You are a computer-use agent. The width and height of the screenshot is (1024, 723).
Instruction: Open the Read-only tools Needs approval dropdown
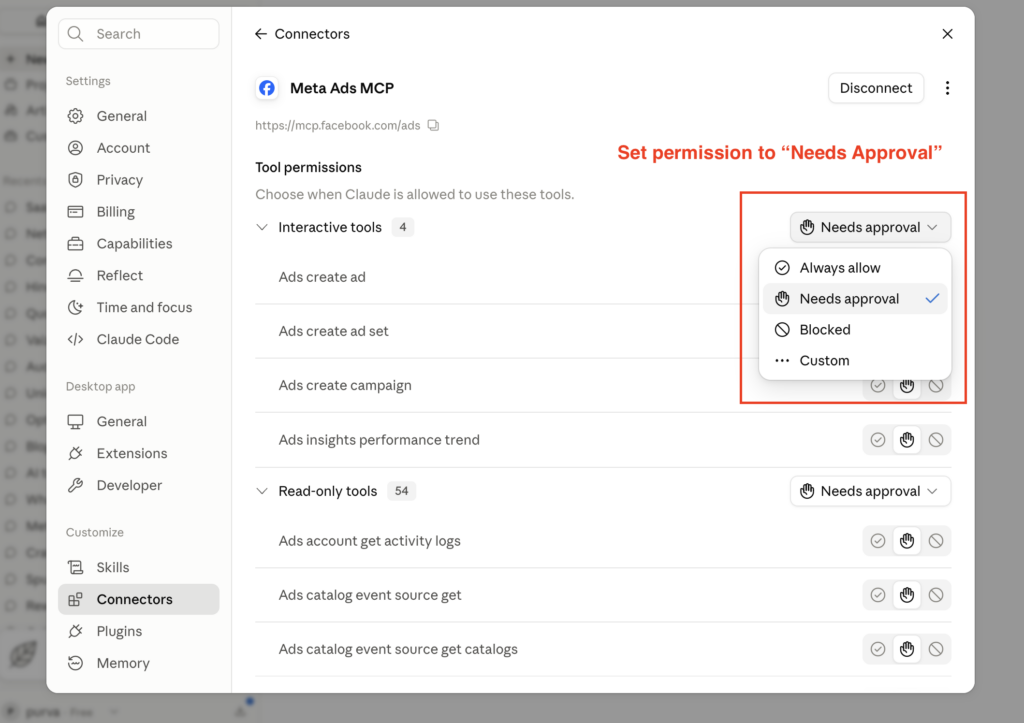click(870, 491)
